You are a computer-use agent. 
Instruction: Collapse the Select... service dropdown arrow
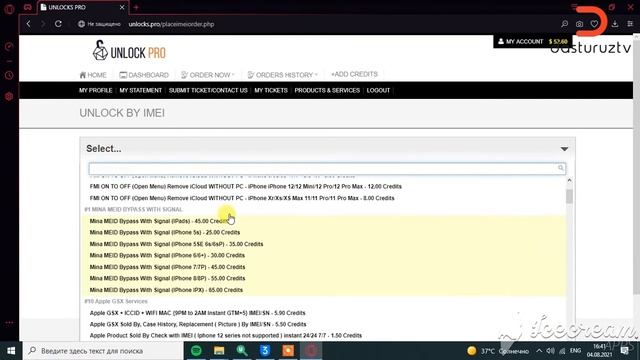coord(564,149)
